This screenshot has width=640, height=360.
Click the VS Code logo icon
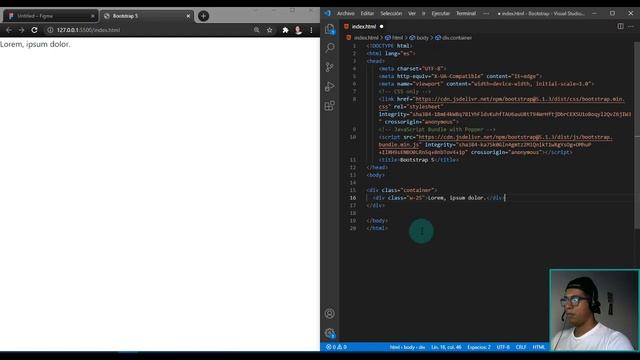tap(327, 13)
